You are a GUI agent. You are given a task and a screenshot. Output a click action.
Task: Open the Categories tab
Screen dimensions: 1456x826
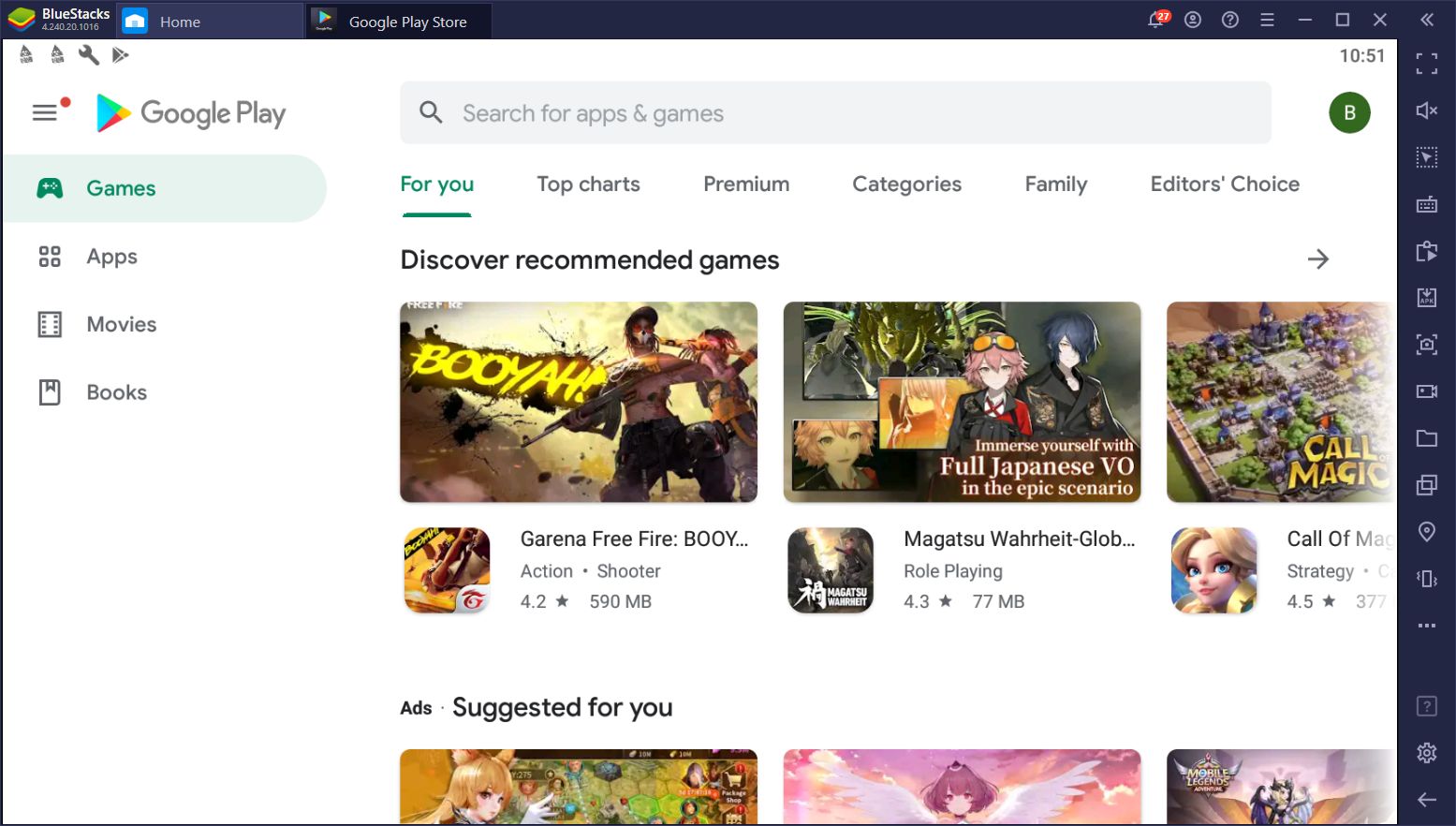tap(906, 184)
